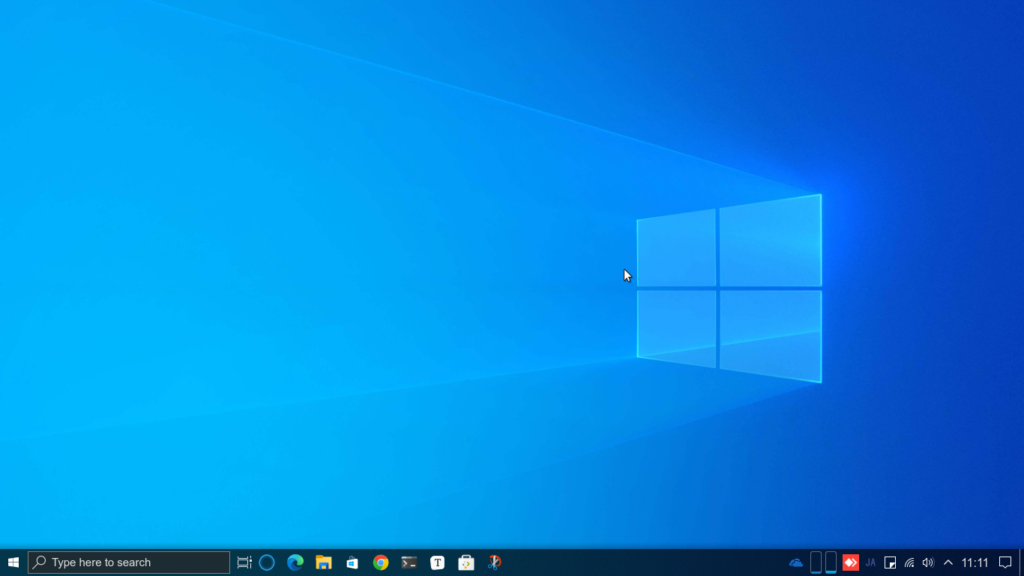
Task: Open File Explorer from the taskbar
Action: pos(324,562)
